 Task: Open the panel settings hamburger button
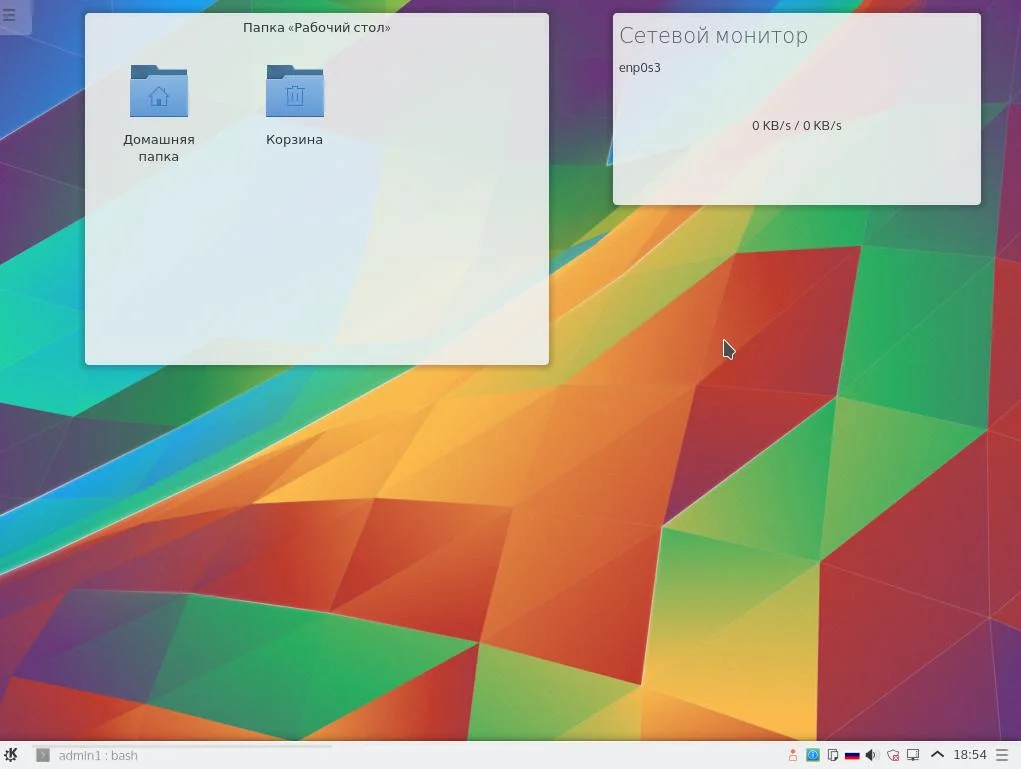tap(1002, 755)
